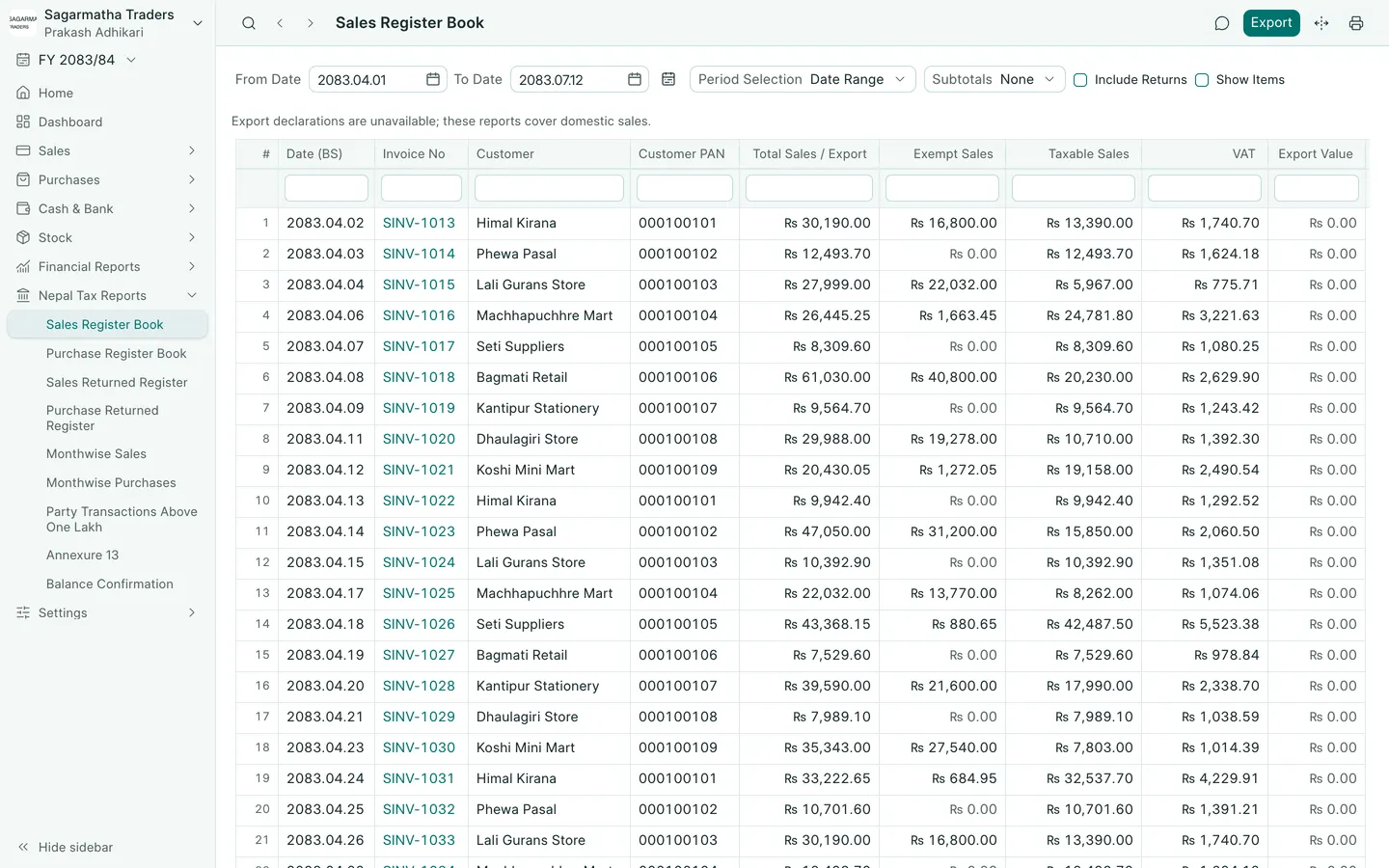Go forward with the right chevron
The image size is (1389, 868).
[311, 23]
